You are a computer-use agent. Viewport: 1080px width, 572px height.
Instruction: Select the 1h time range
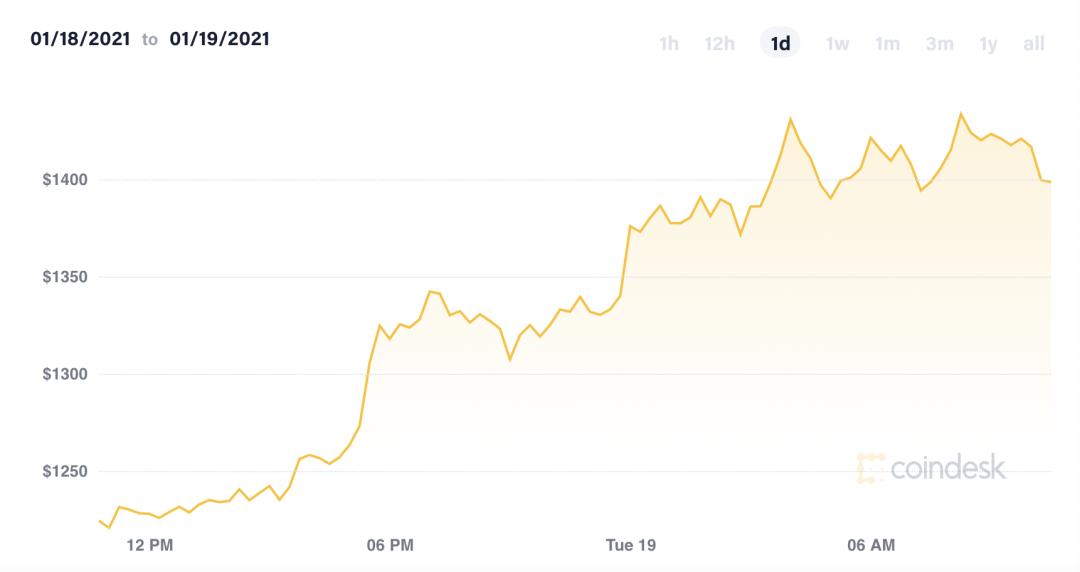tap(669, 43)
